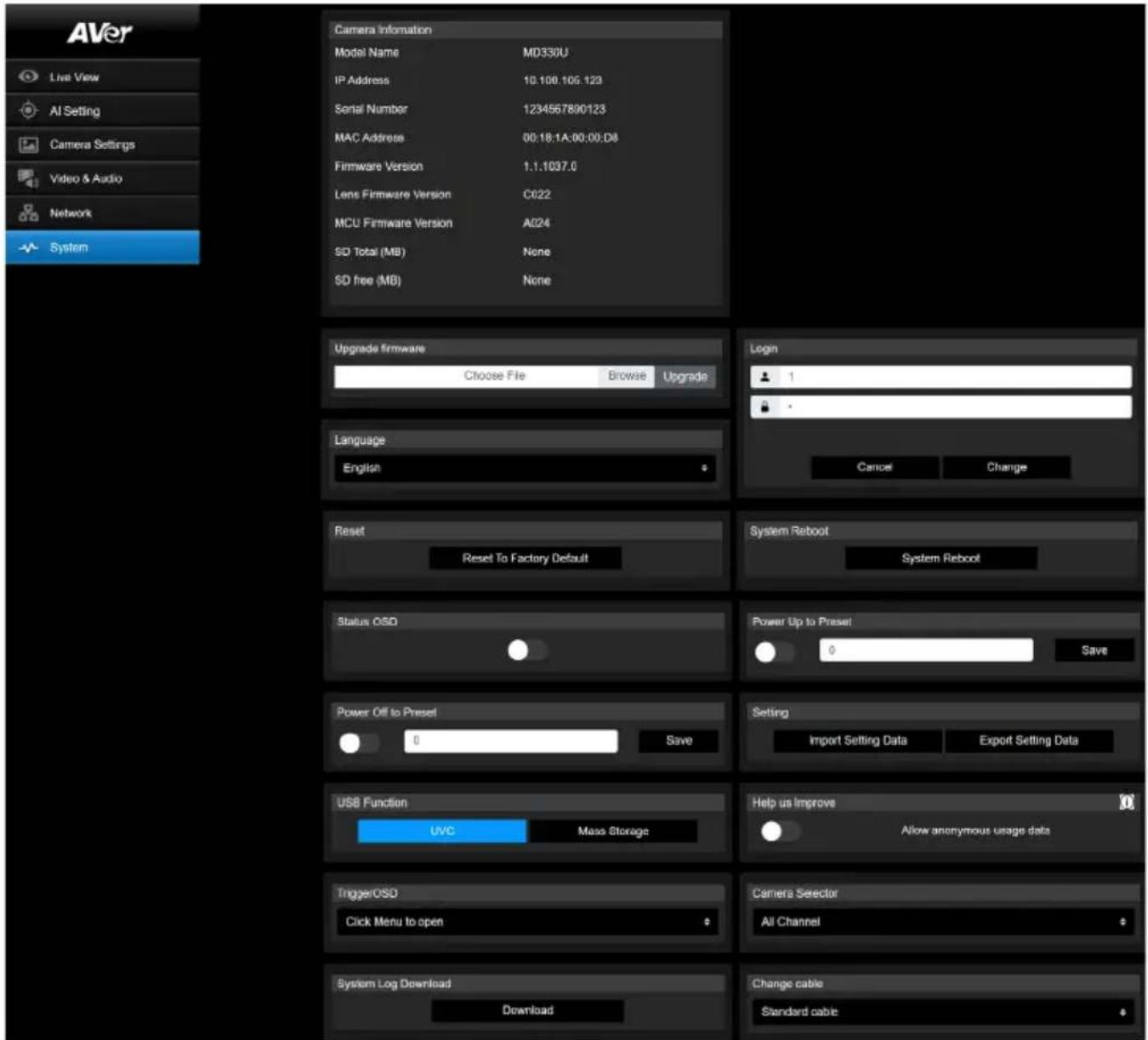Click the Network icon in sidebar

point(29,213)
